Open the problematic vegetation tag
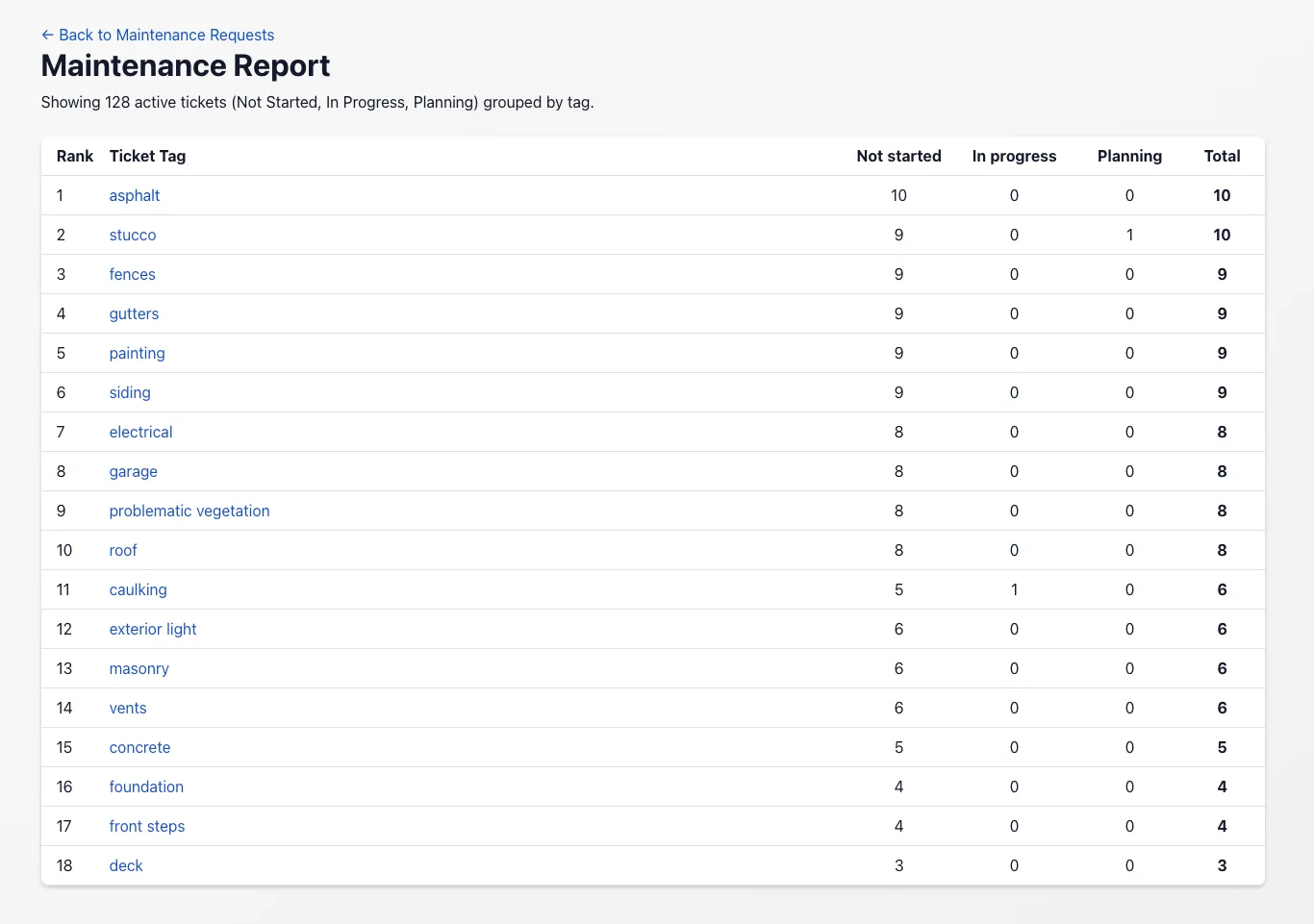Image resolution: width=1314 pixels, height=924 pixels. [x=190, y=511]
